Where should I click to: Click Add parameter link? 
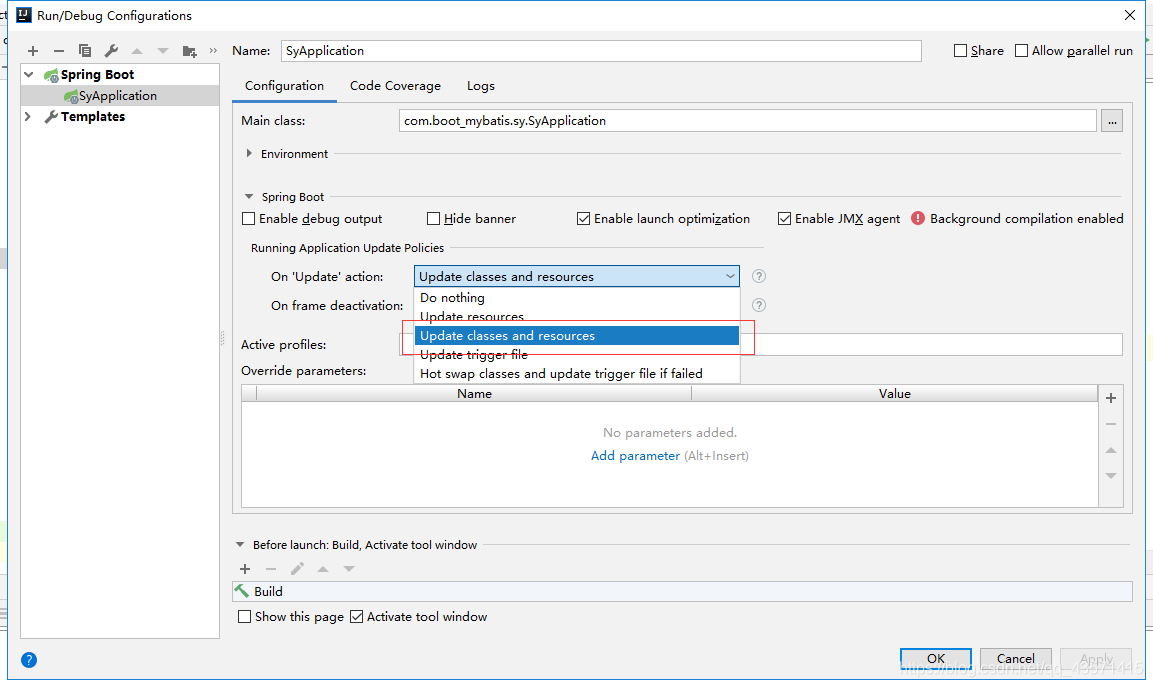(635, 455)
